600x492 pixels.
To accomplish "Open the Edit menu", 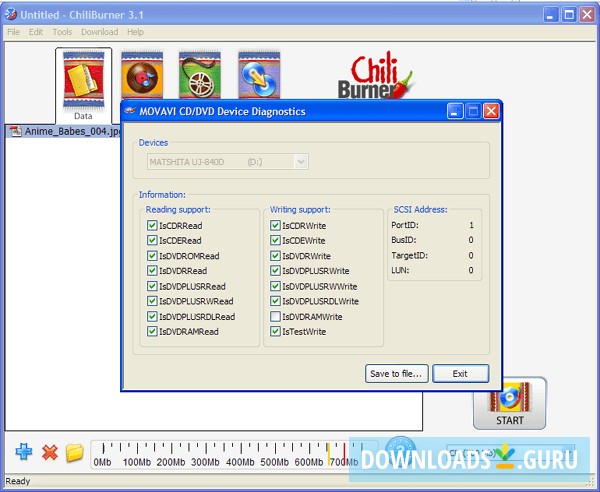I will coord(36,32).
